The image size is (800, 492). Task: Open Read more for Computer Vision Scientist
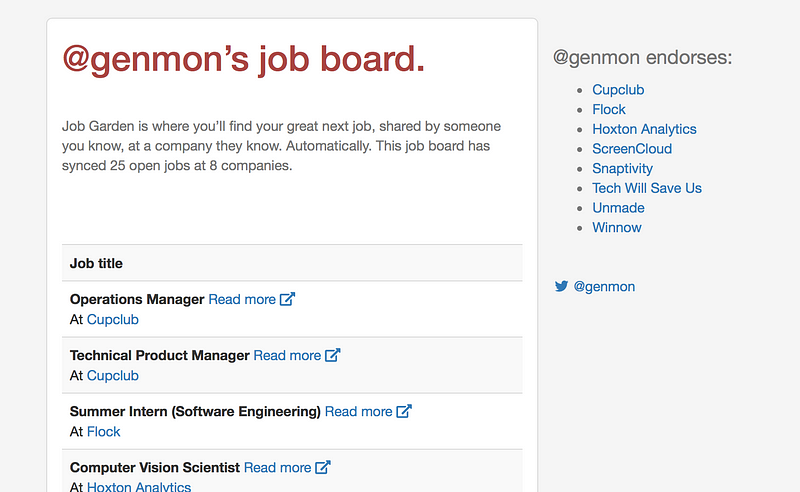pos(278,468)
